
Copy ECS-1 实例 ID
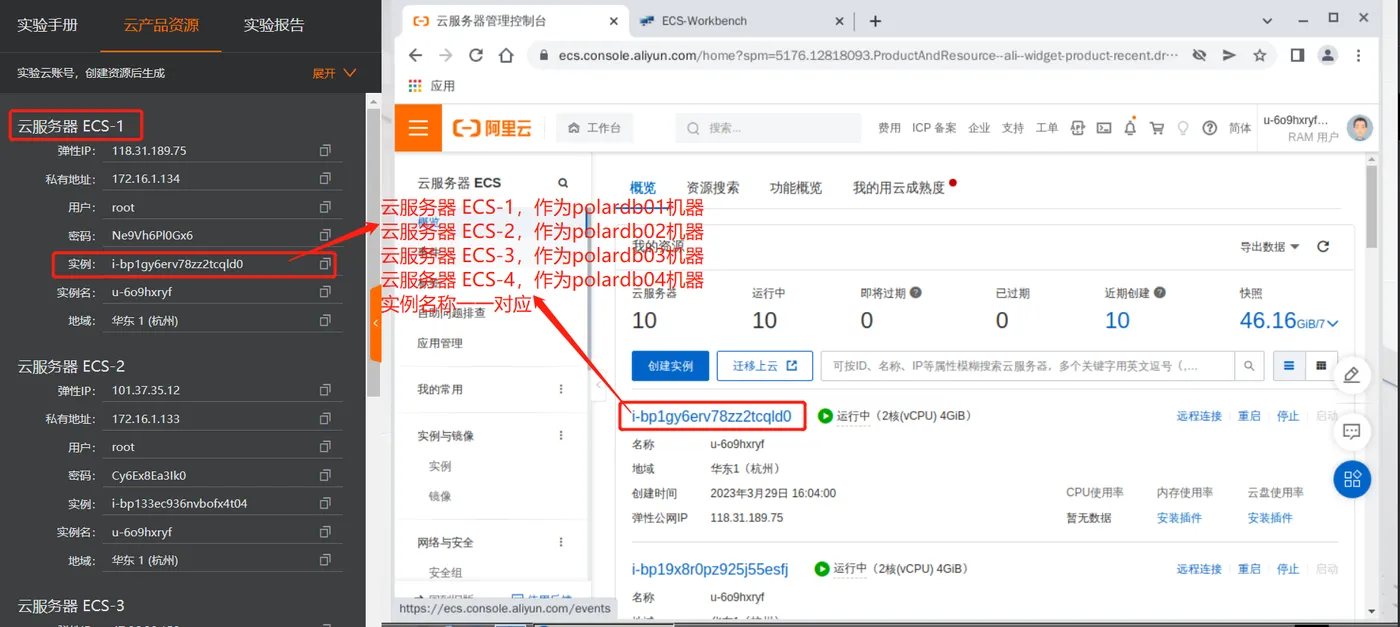click(x=325, y=264)
